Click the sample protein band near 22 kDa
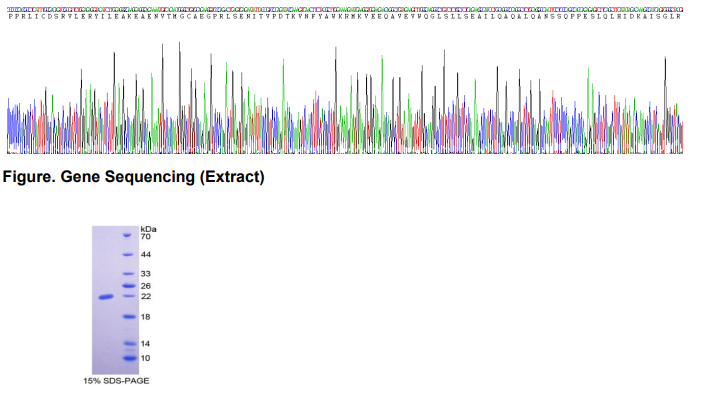This screenshot has width=704, height=393. point(106,297)
